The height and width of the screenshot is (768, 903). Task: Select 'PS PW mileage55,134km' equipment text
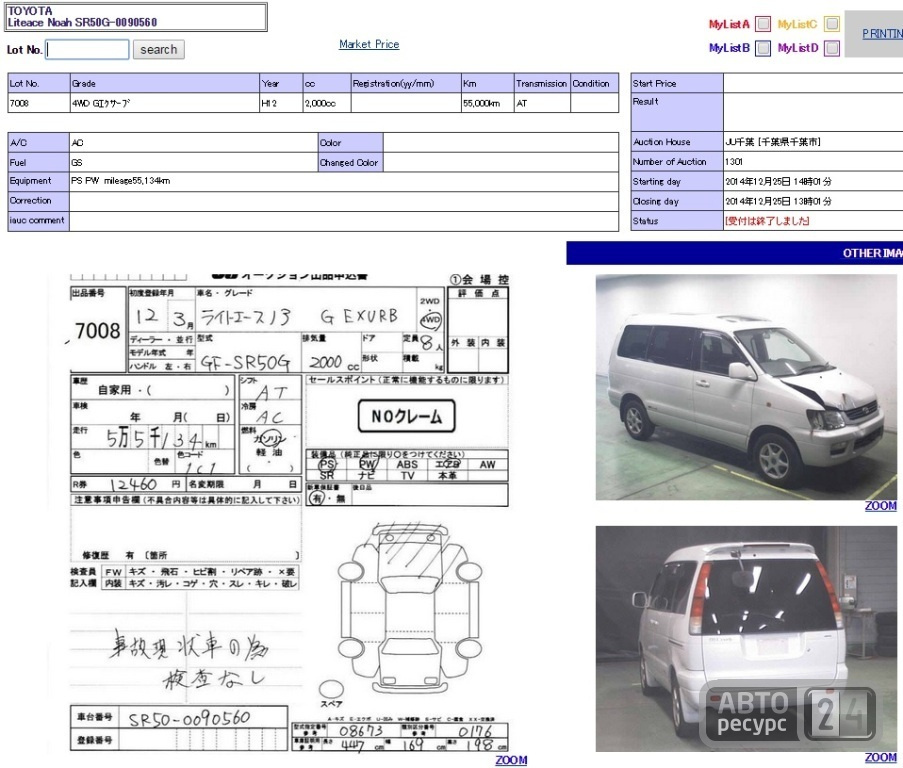pyautogui.click(x=120, y=181)
